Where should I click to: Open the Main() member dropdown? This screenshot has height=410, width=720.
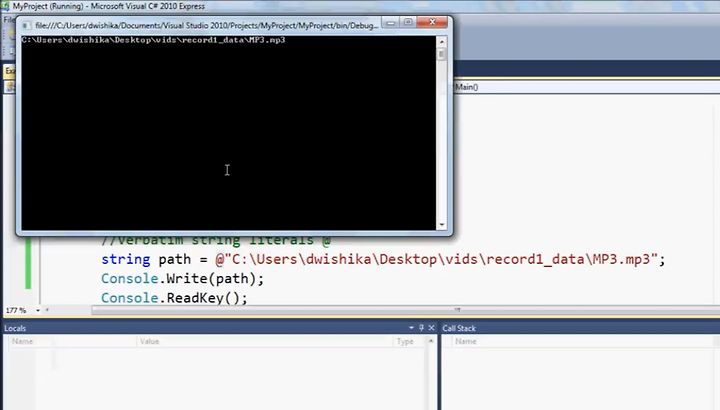point(587,87)
